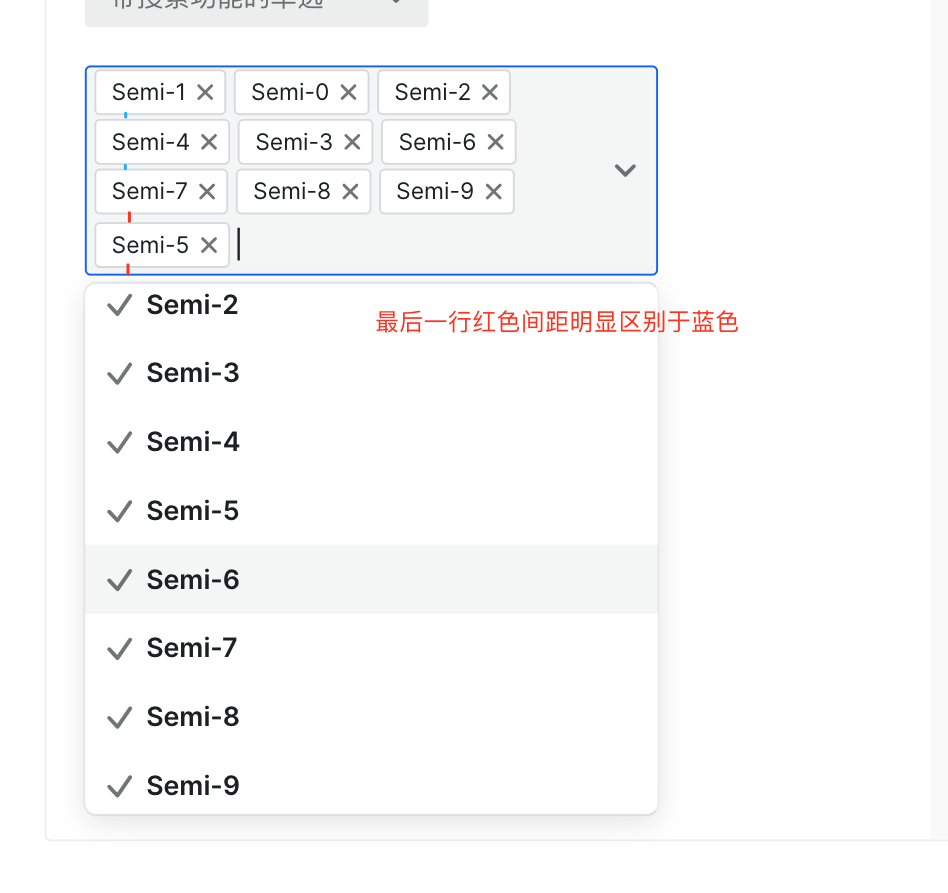Remove the Semi-8 tag
The height and width of the screenshot is (893, 948).
pyautogui.click(x=351, y=191)
